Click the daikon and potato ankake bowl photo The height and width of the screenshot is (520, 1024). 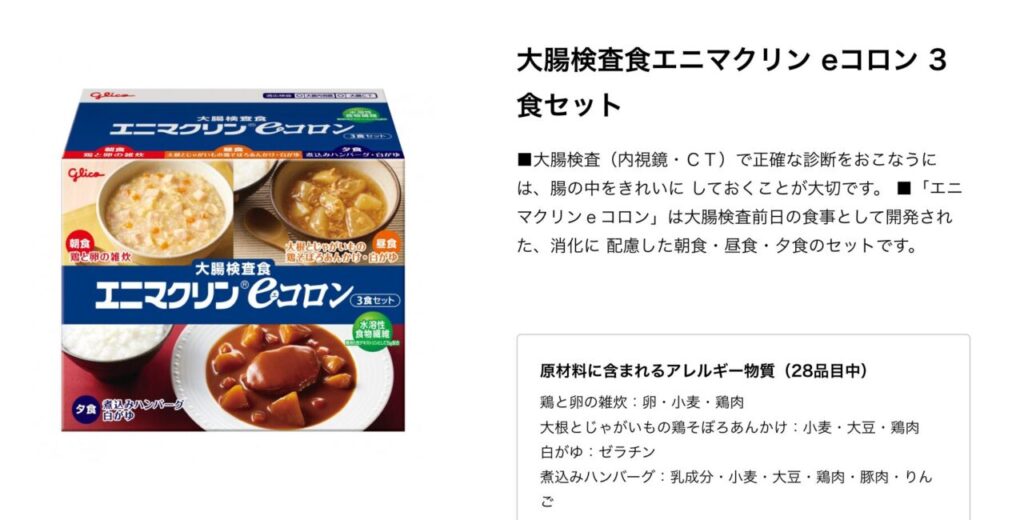pos(336,199)
